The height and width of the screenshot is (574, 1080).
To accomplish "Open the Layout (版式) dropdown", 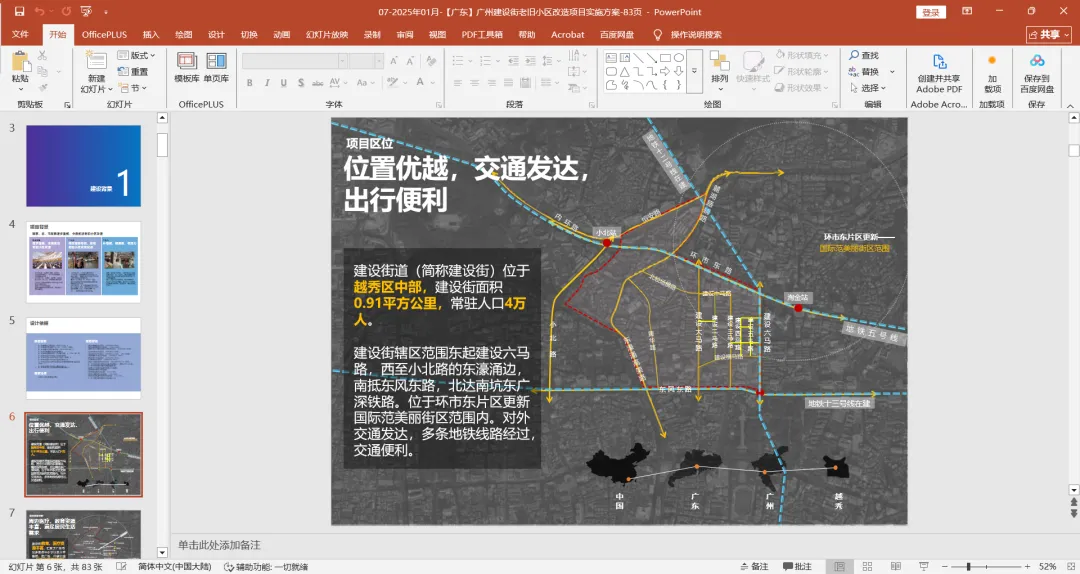I will 136,55.
